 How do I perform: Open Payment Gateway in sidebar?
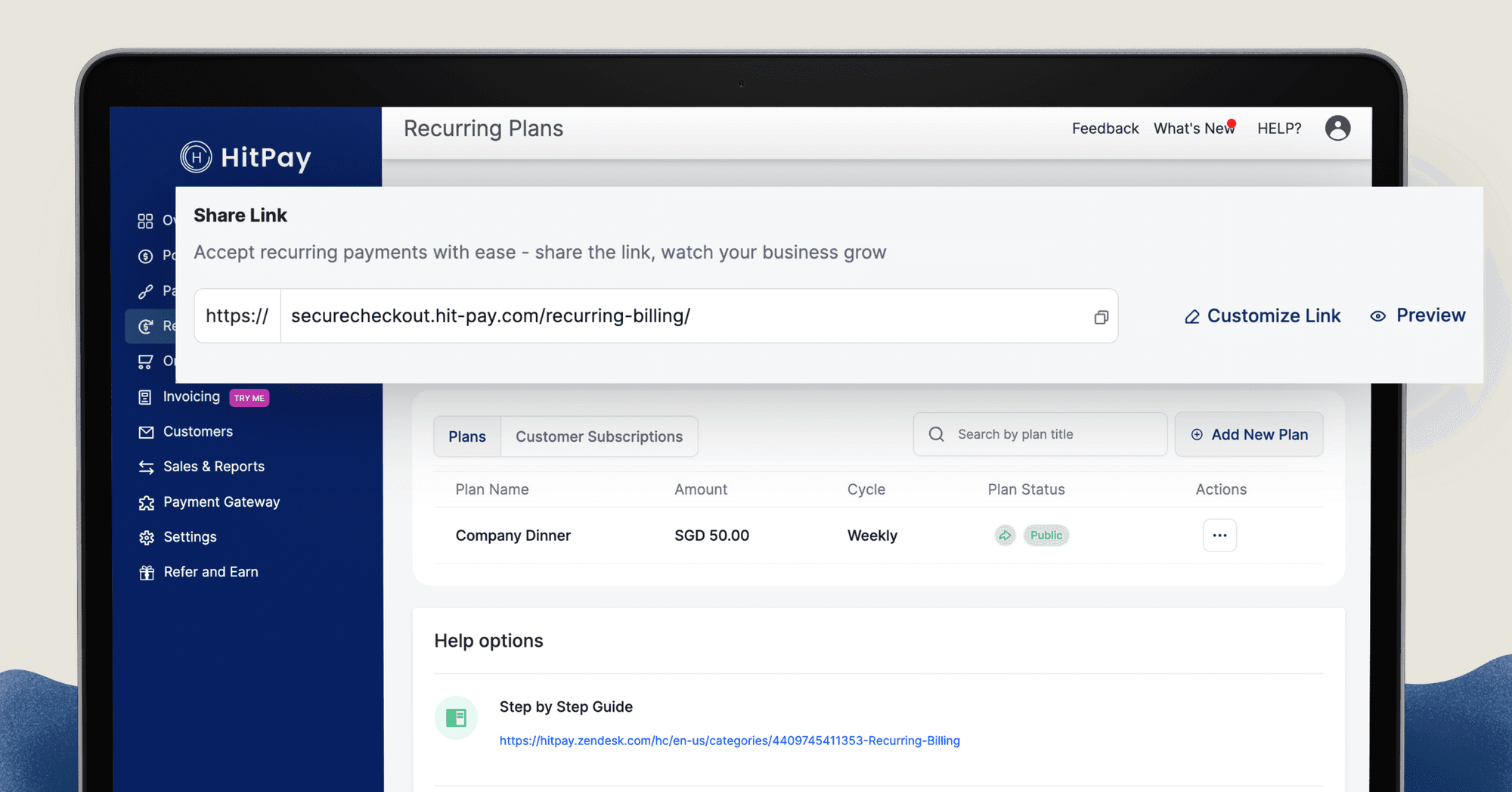tap(222, 502)
